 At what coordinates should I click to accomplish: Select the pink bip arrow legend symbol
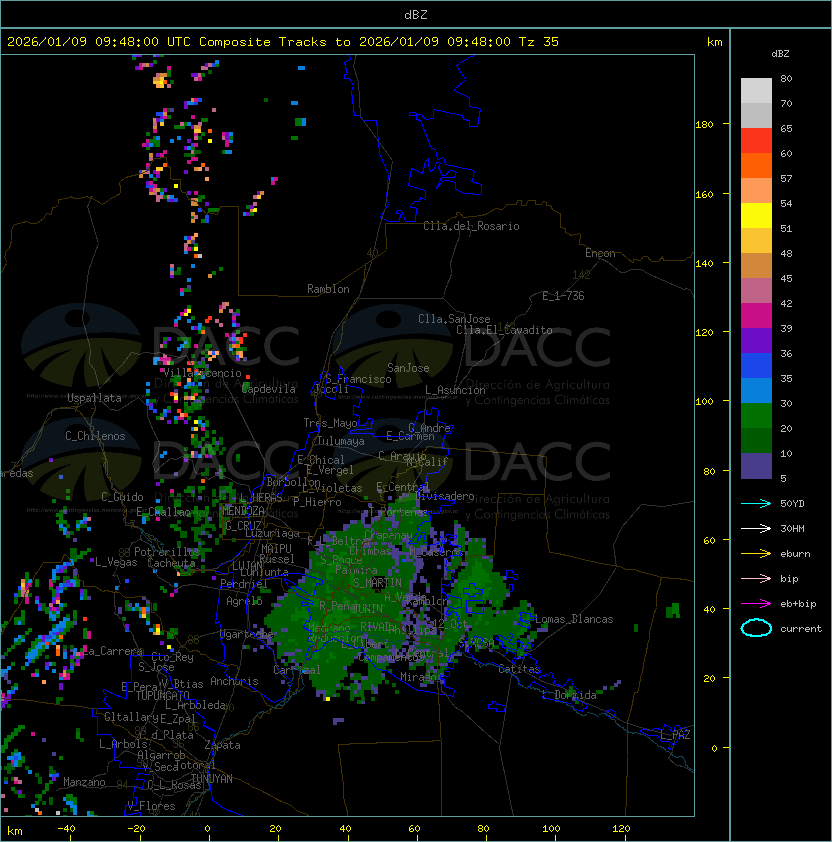(x=756, y=578)
